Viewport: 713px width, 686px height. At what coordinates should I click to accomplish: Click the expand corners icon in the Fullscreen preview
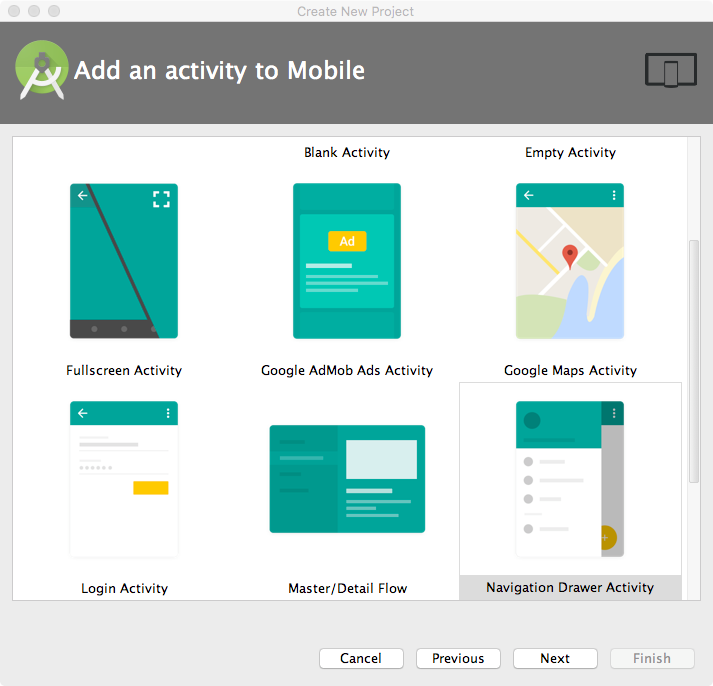coord(161,199)
